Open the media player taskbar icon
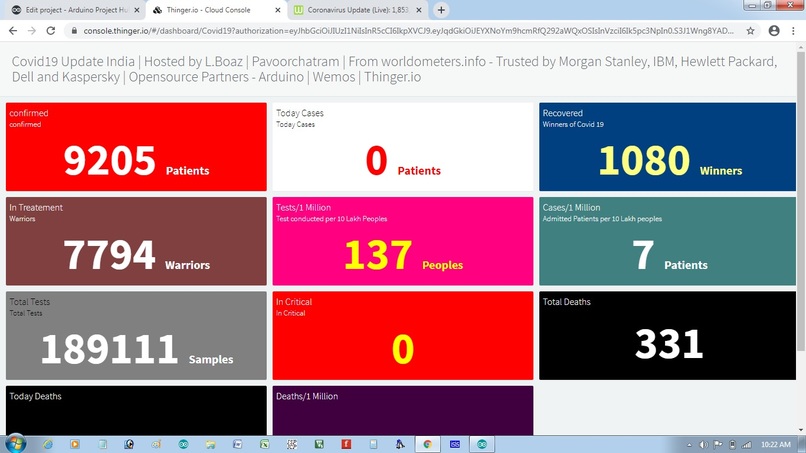The height and width of the screenshot is (453, 806). [75, 444]
